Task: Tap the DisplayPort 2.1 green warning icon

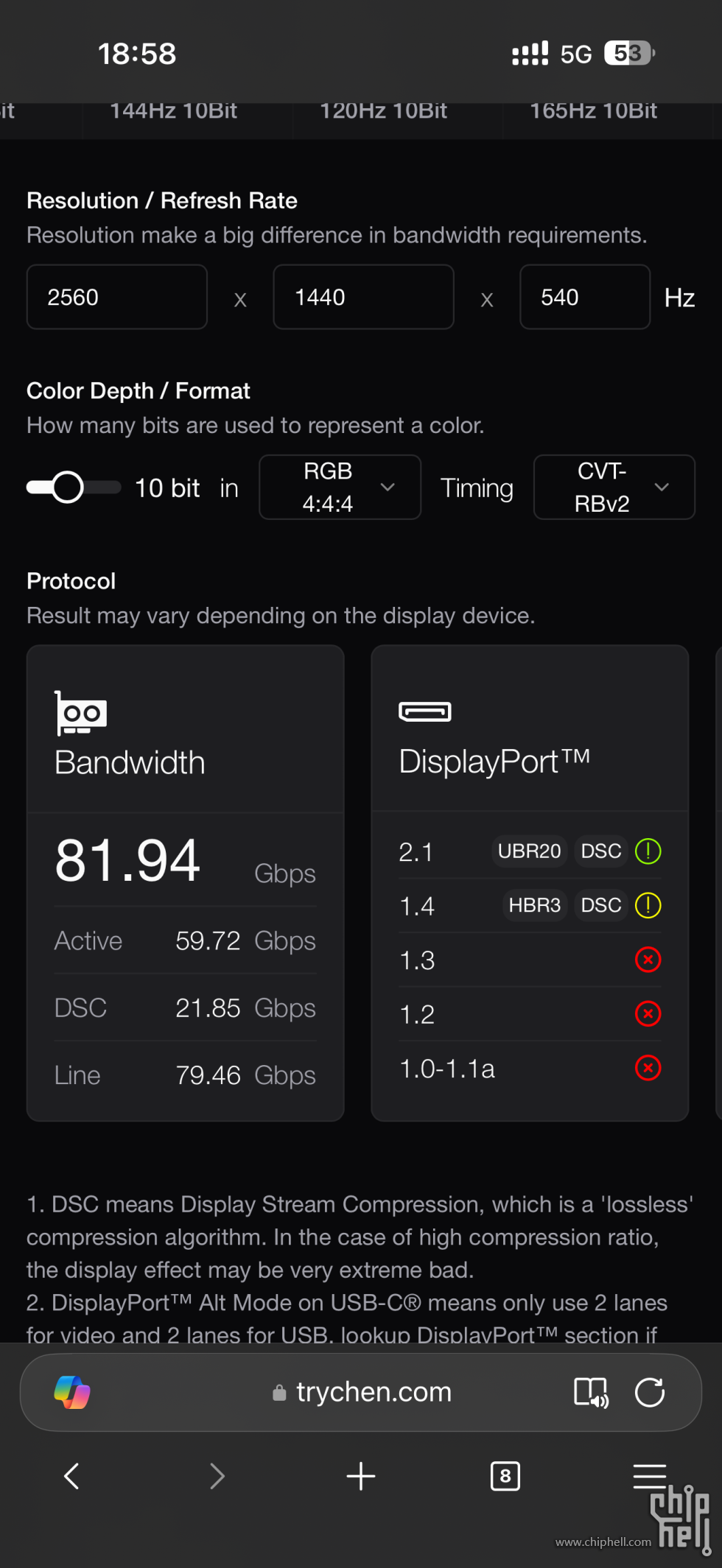Action: (x=648, y=851)
